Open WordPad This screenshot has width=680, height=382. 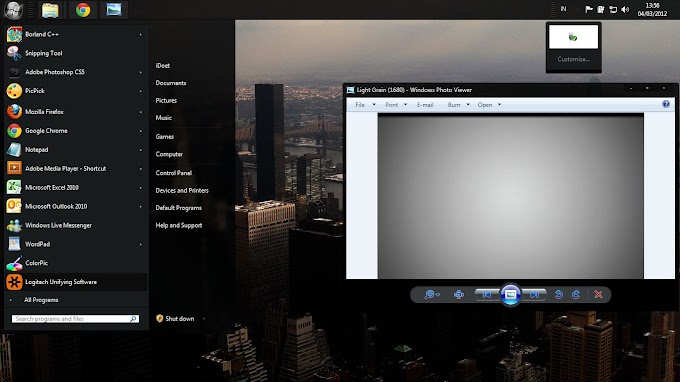coord(75,244)
